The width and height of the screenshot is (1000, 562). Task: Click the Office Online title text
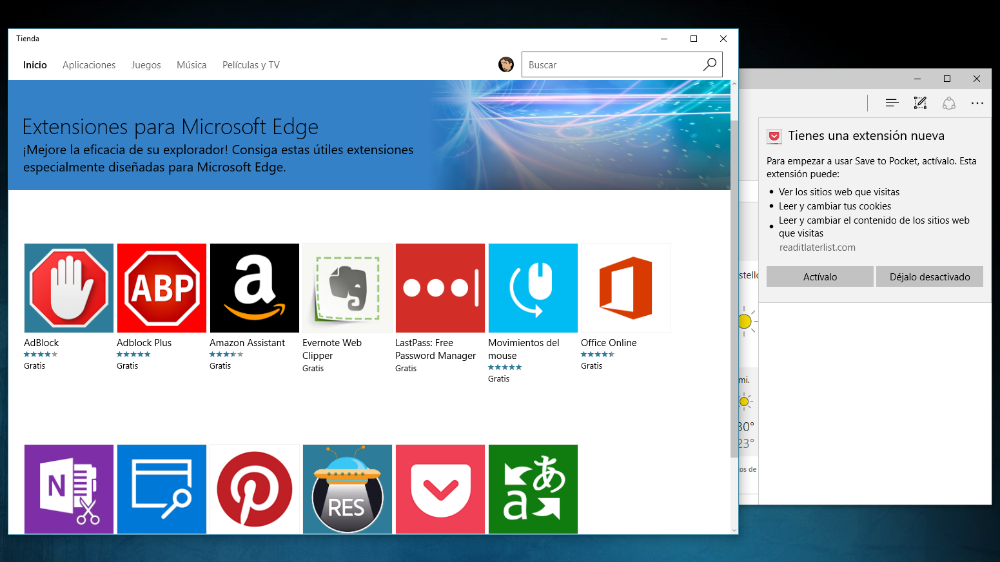tap(608, 343)
